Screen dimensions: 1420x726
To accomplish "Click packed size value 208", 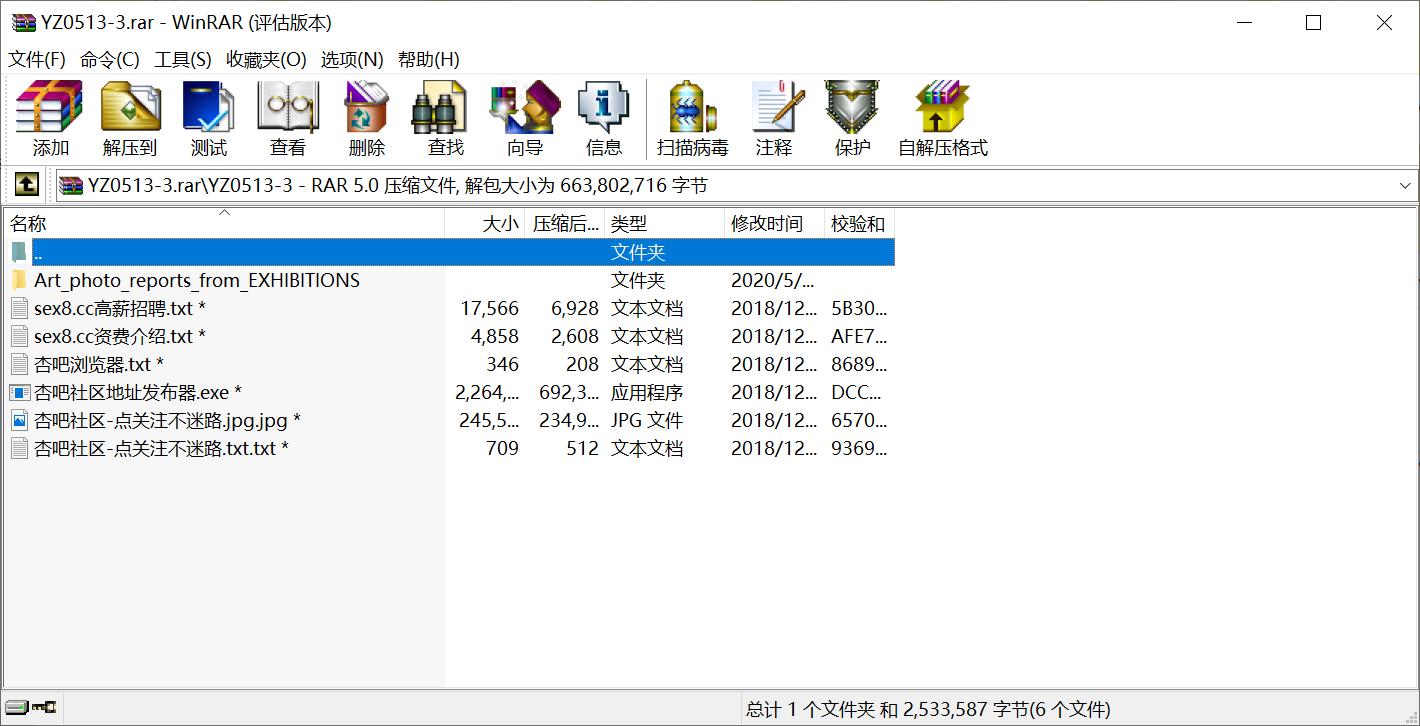I will pos(582,364).
